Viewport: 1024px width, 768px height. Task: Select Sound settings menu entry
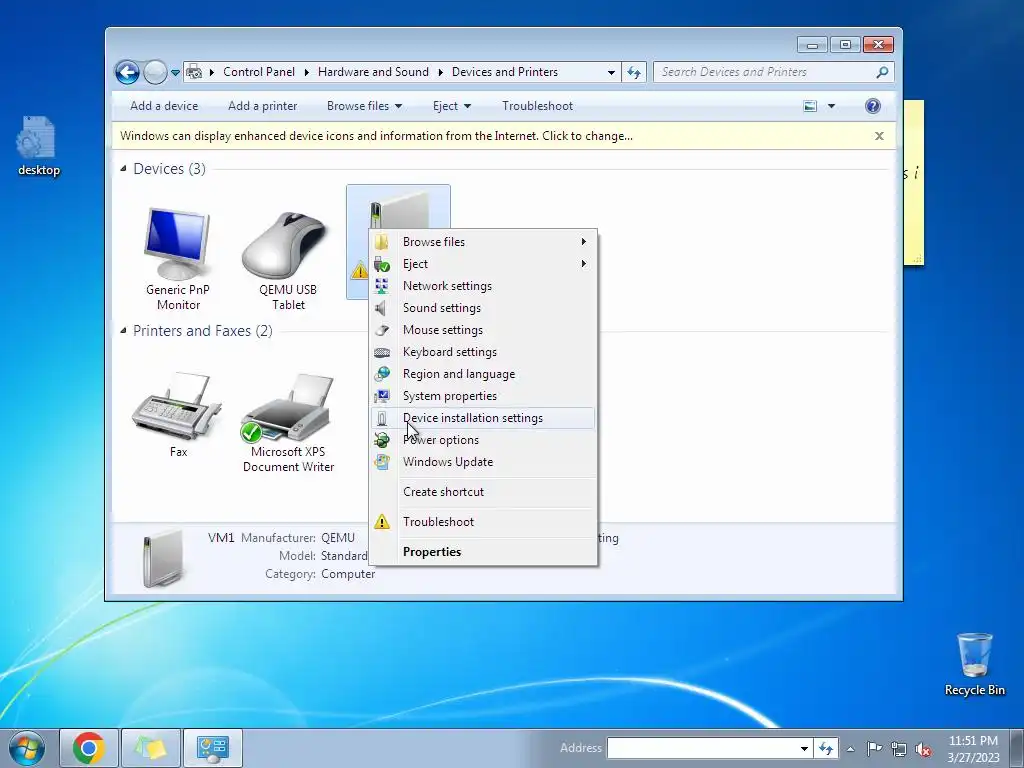[483, 308]
